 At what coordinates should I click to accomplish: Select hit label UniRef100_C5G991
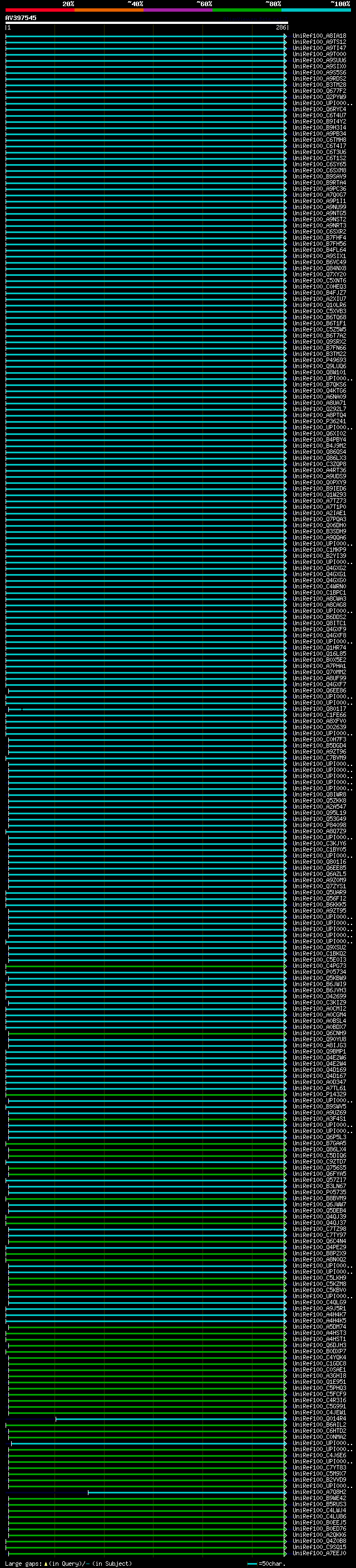click(319, 1407)
